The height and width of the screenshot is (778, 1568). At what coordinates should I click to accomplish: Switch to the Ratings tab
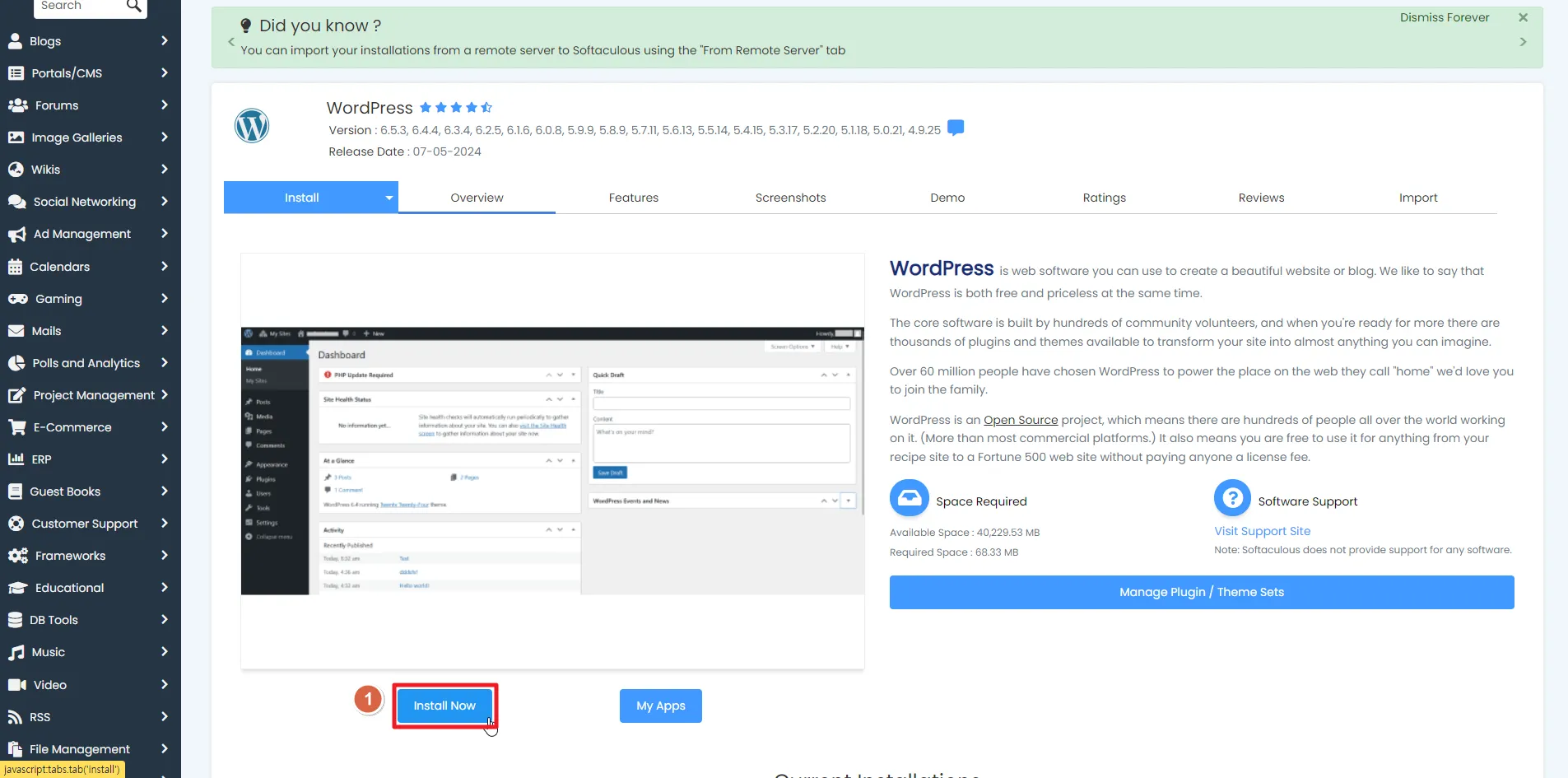click(1105, 198)
